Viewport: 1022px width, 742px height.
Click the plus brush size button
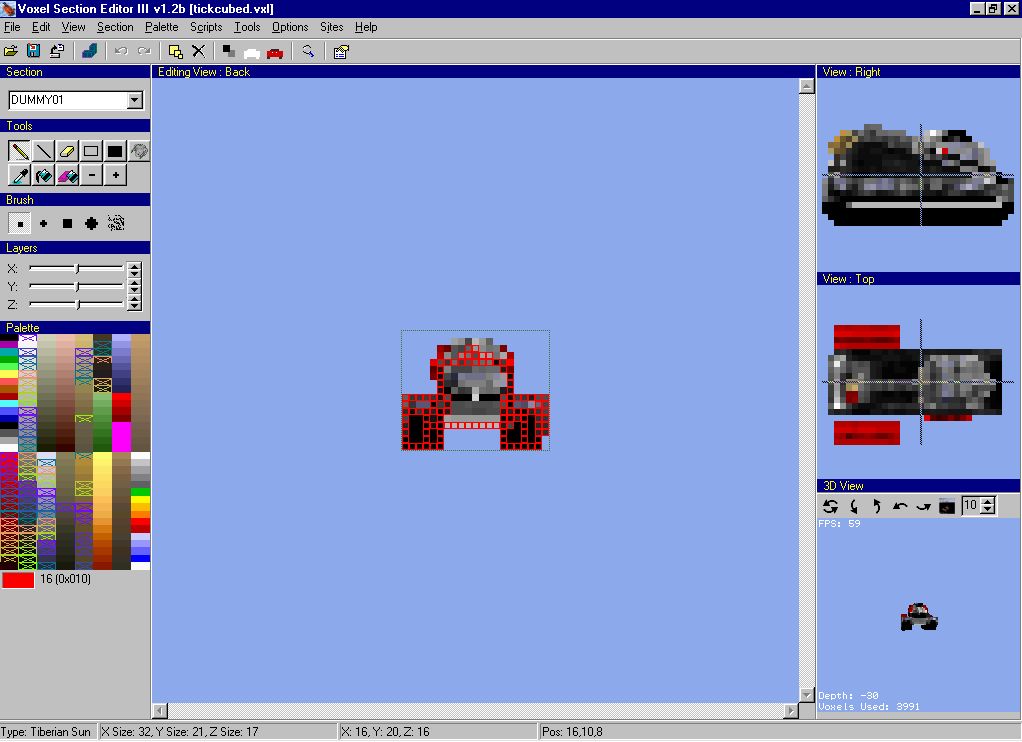[113, 175]
